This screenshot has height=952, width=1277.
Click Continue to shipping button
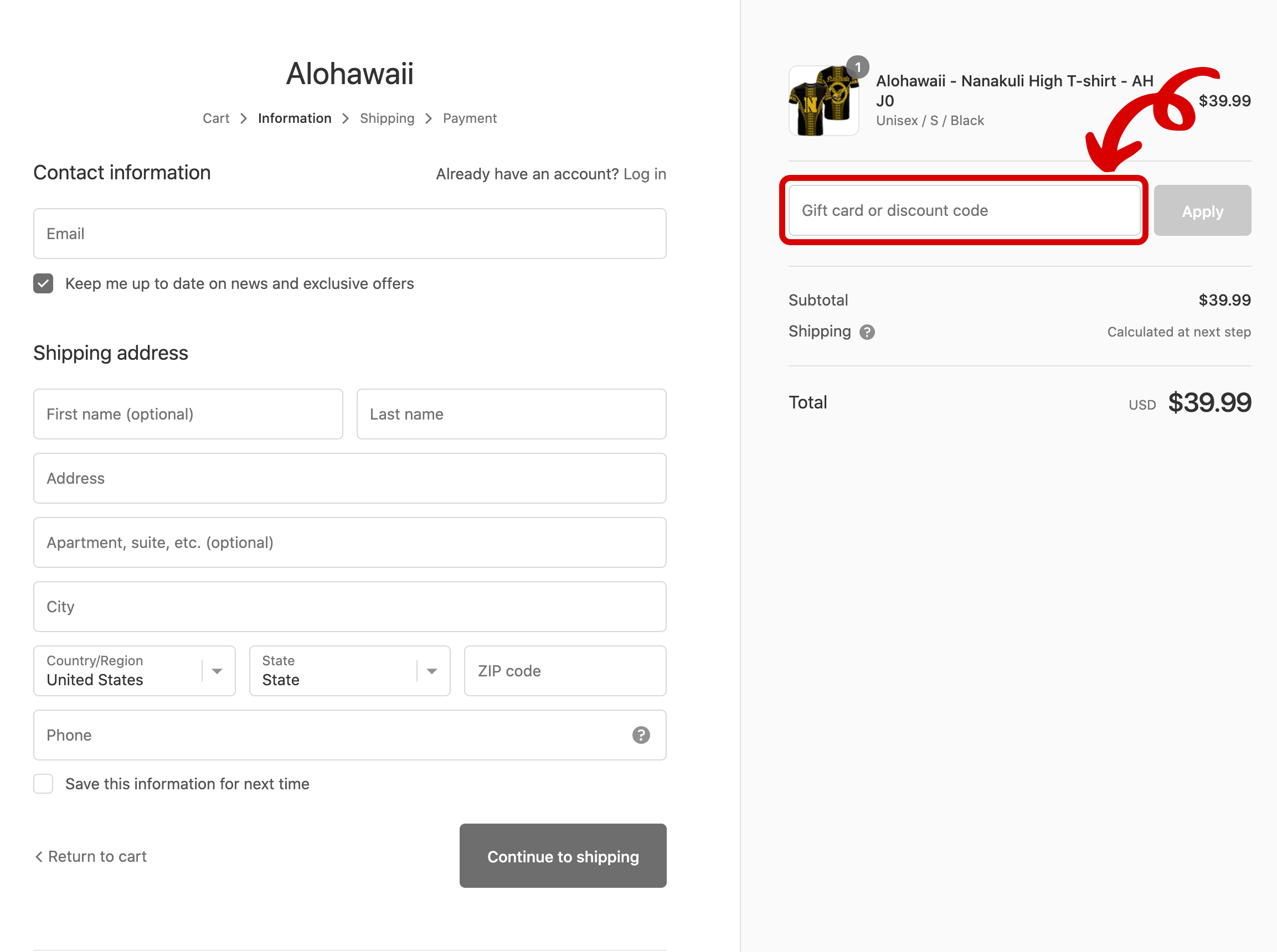point(563,856)
